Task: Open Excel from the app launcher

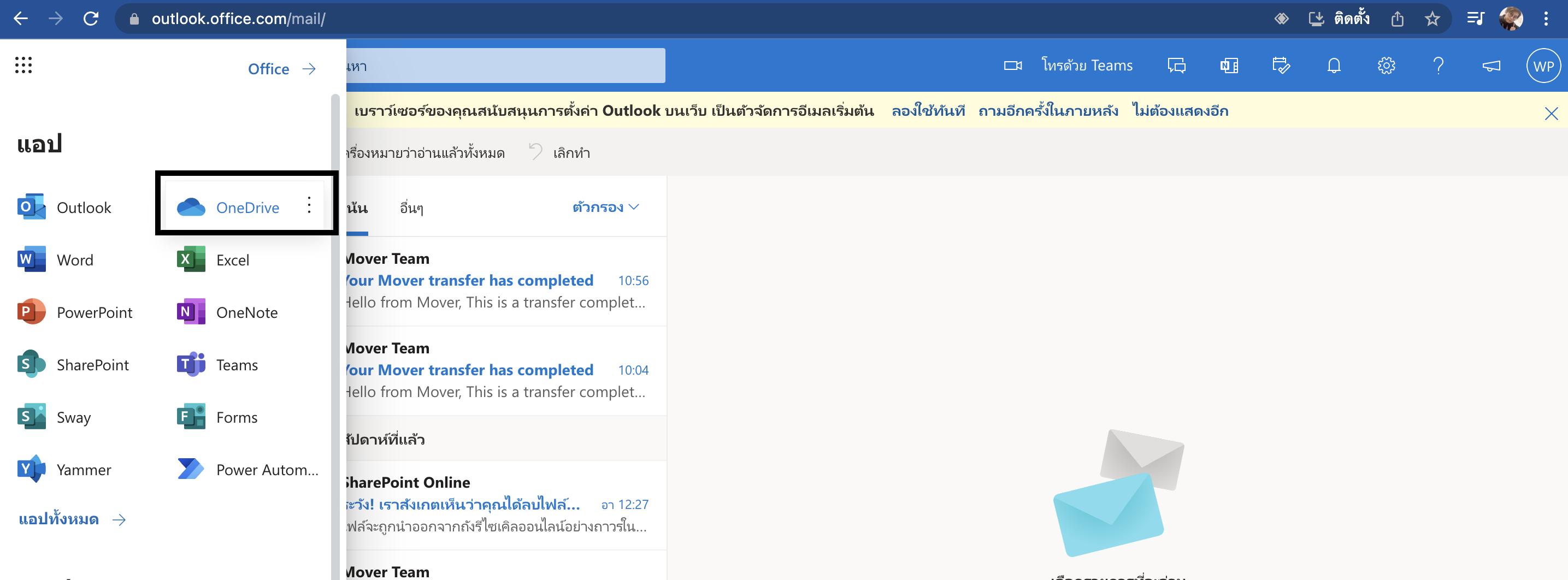Action: (213, 260)
